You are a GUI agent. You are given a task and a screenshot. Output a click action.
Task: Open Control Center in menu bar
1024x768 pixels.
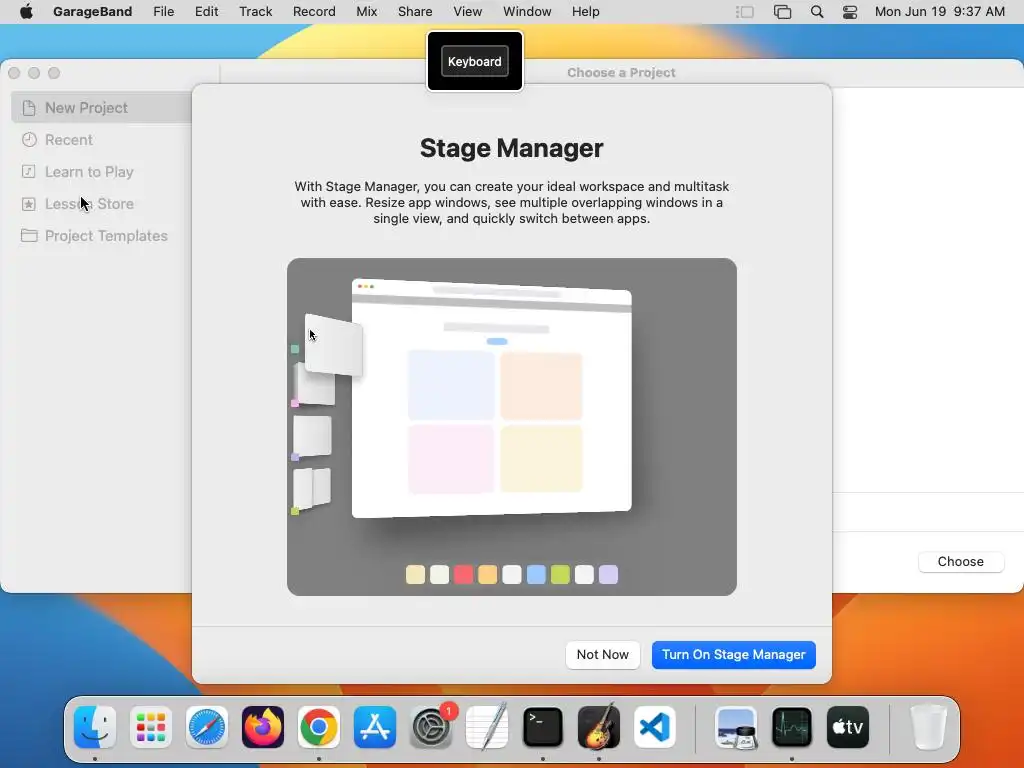(850, 12)
